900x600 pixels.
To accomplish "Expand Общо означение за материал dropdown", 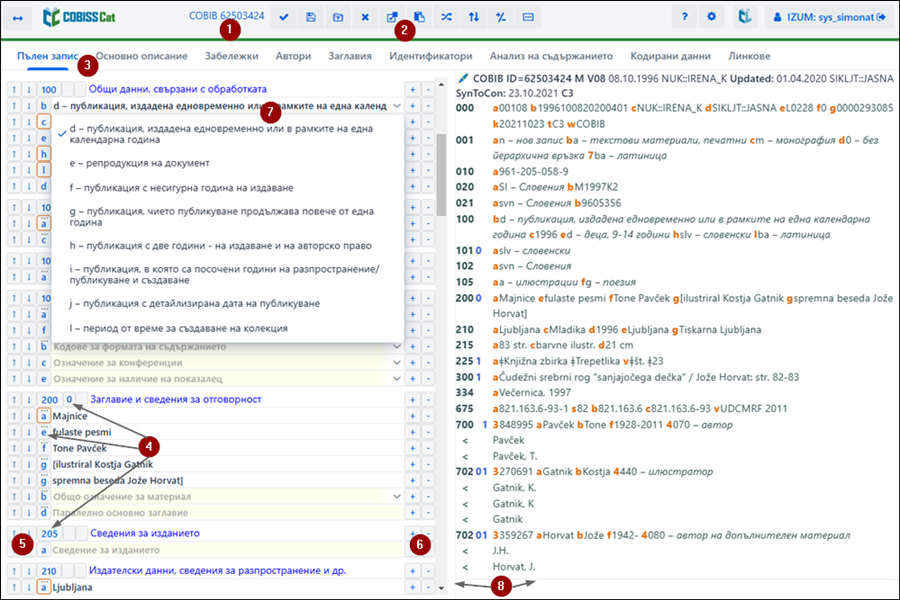I will (x=397, y=496).
